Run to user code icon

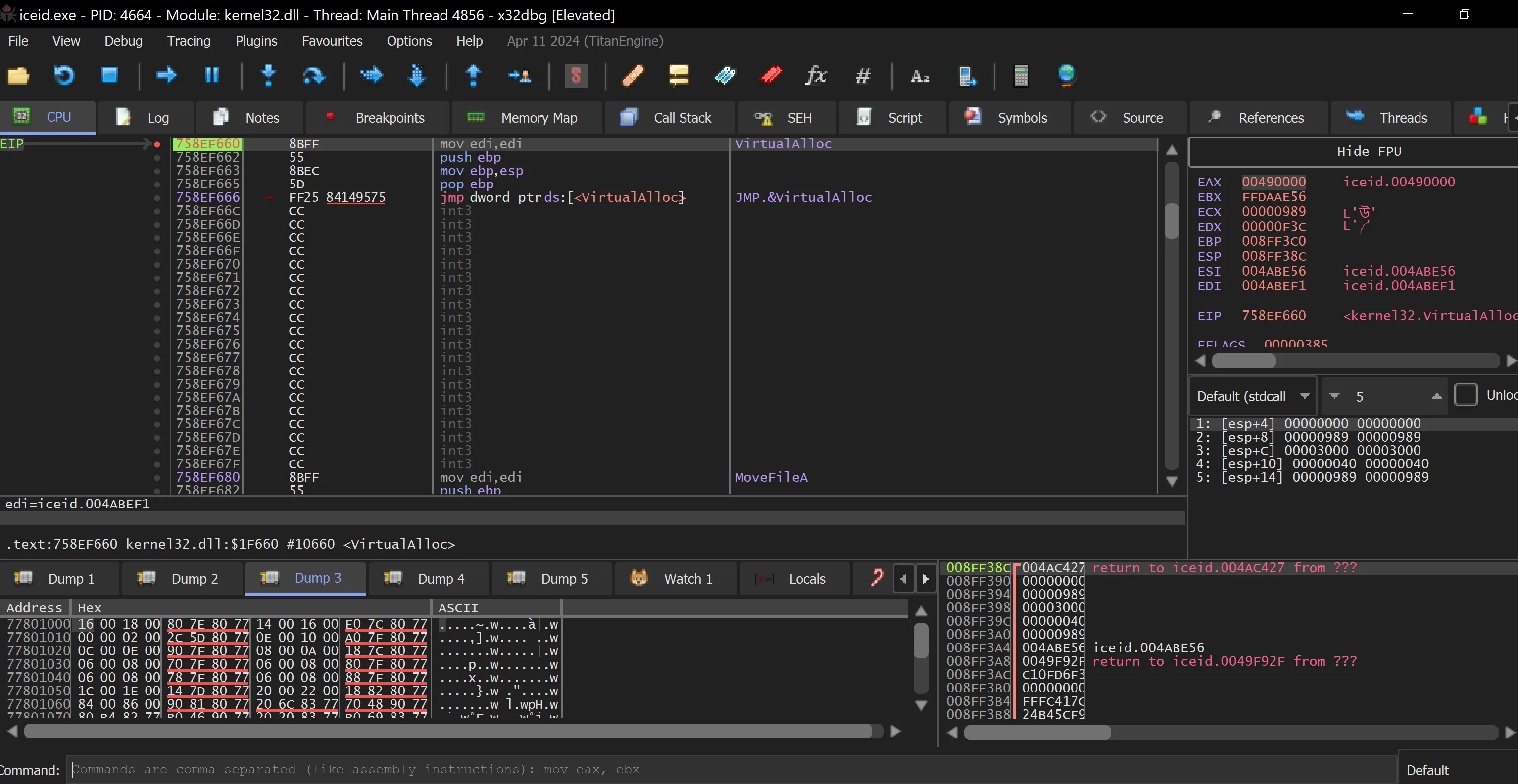coord(519,75)
